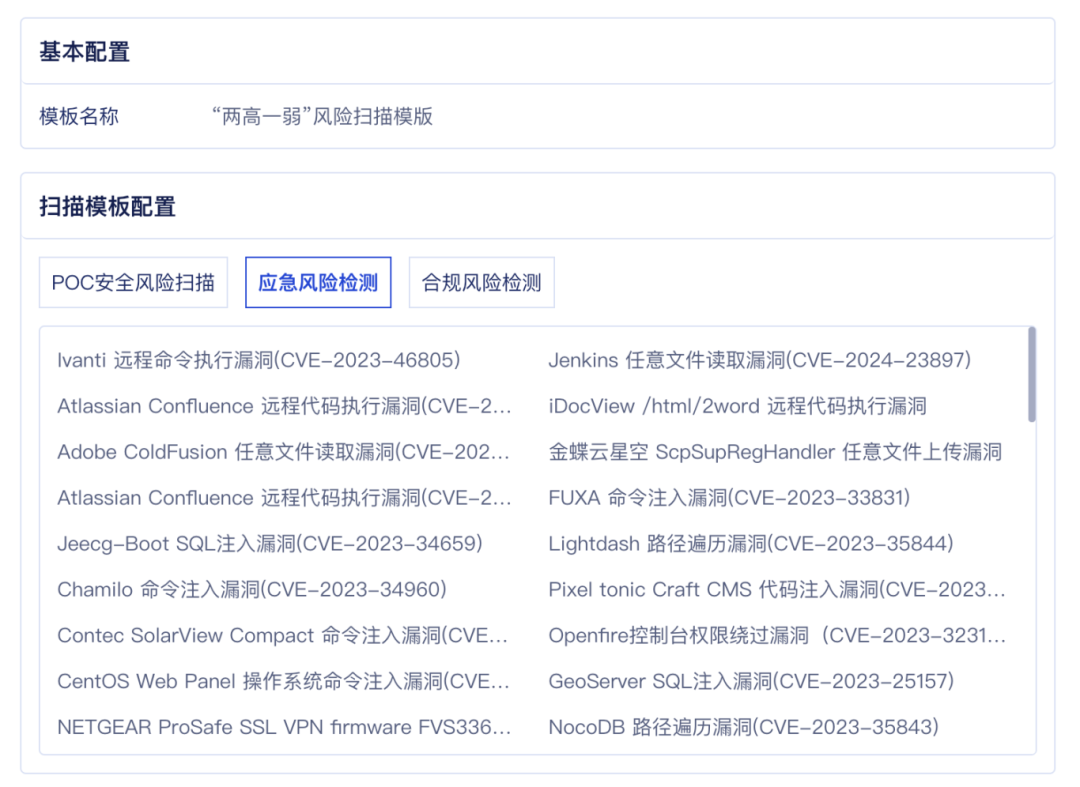
Task: Click NETGEAR ProSafe SSL VPN firmware entry
Action: (x=284, y=728)
